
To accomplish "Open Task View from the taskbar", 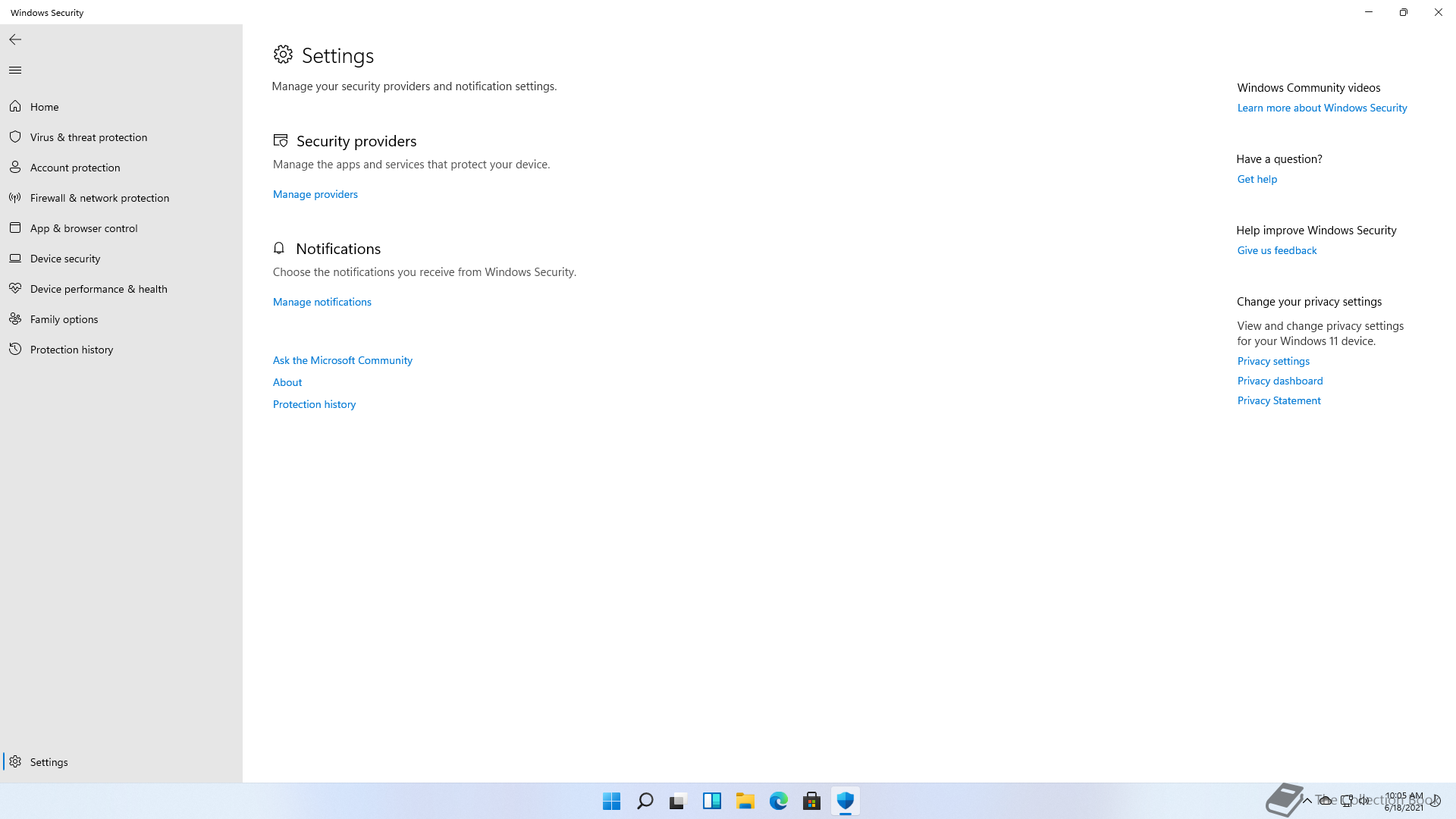I will click(678, 801).
